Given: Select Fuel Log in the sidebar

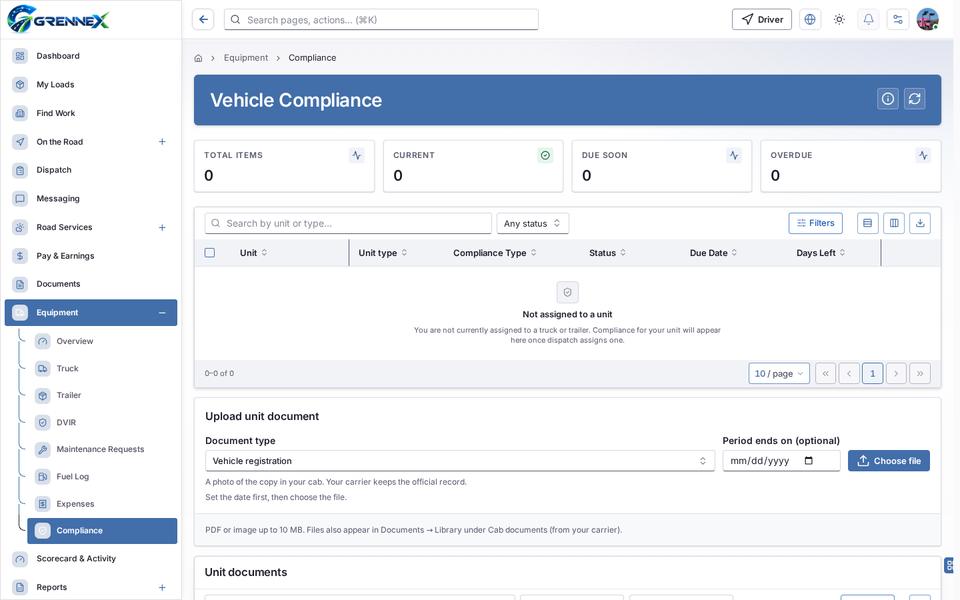Looking at the screenshot, I should 102,476.
